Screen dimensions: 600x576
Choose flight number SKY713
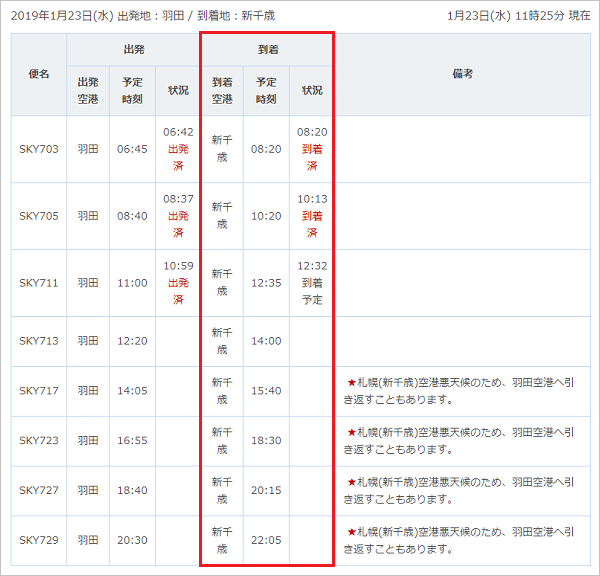39,341
